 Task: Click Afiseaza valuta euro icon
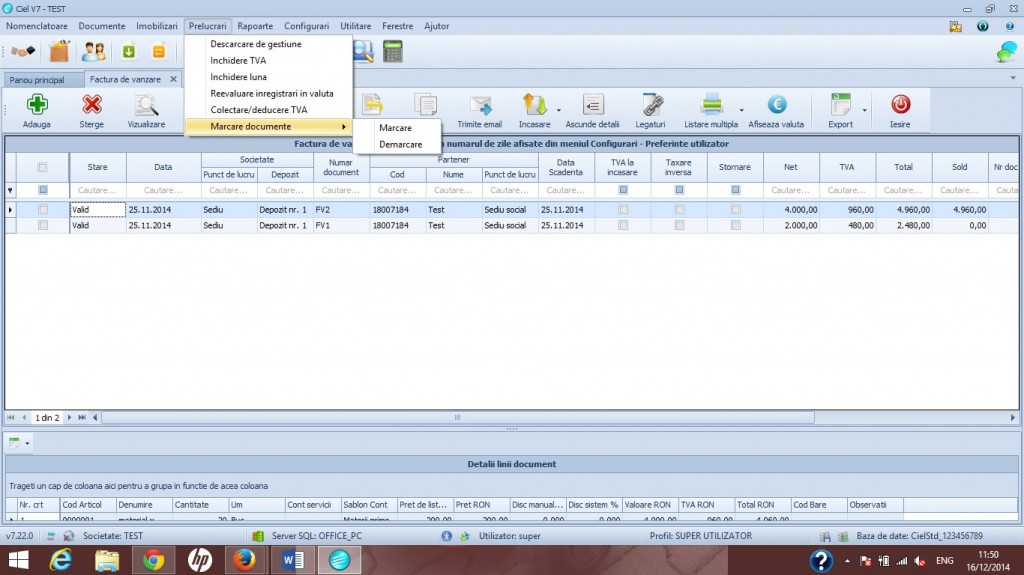776,105
